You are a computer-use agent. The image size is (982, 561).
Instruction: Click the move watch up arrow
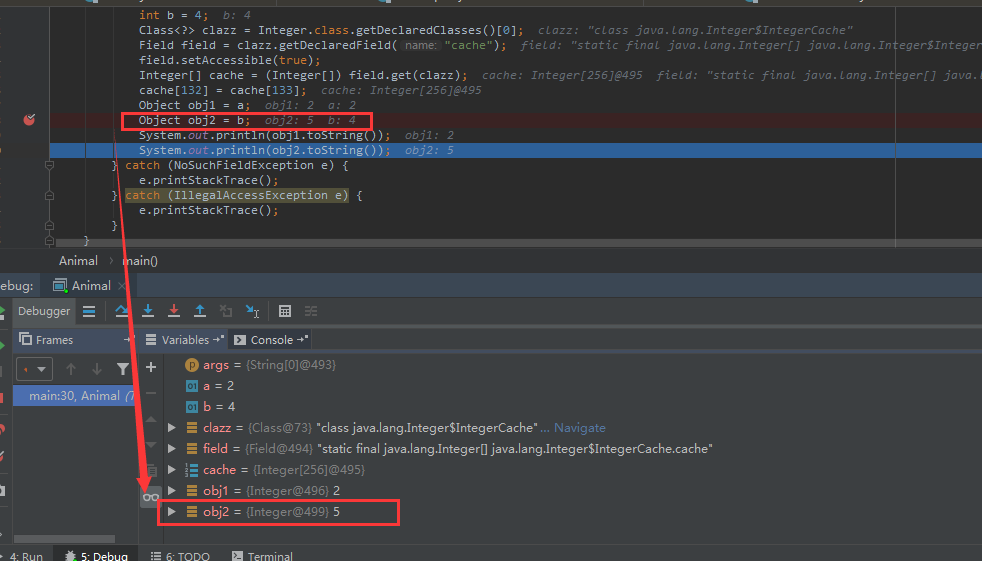coord(151,419)
